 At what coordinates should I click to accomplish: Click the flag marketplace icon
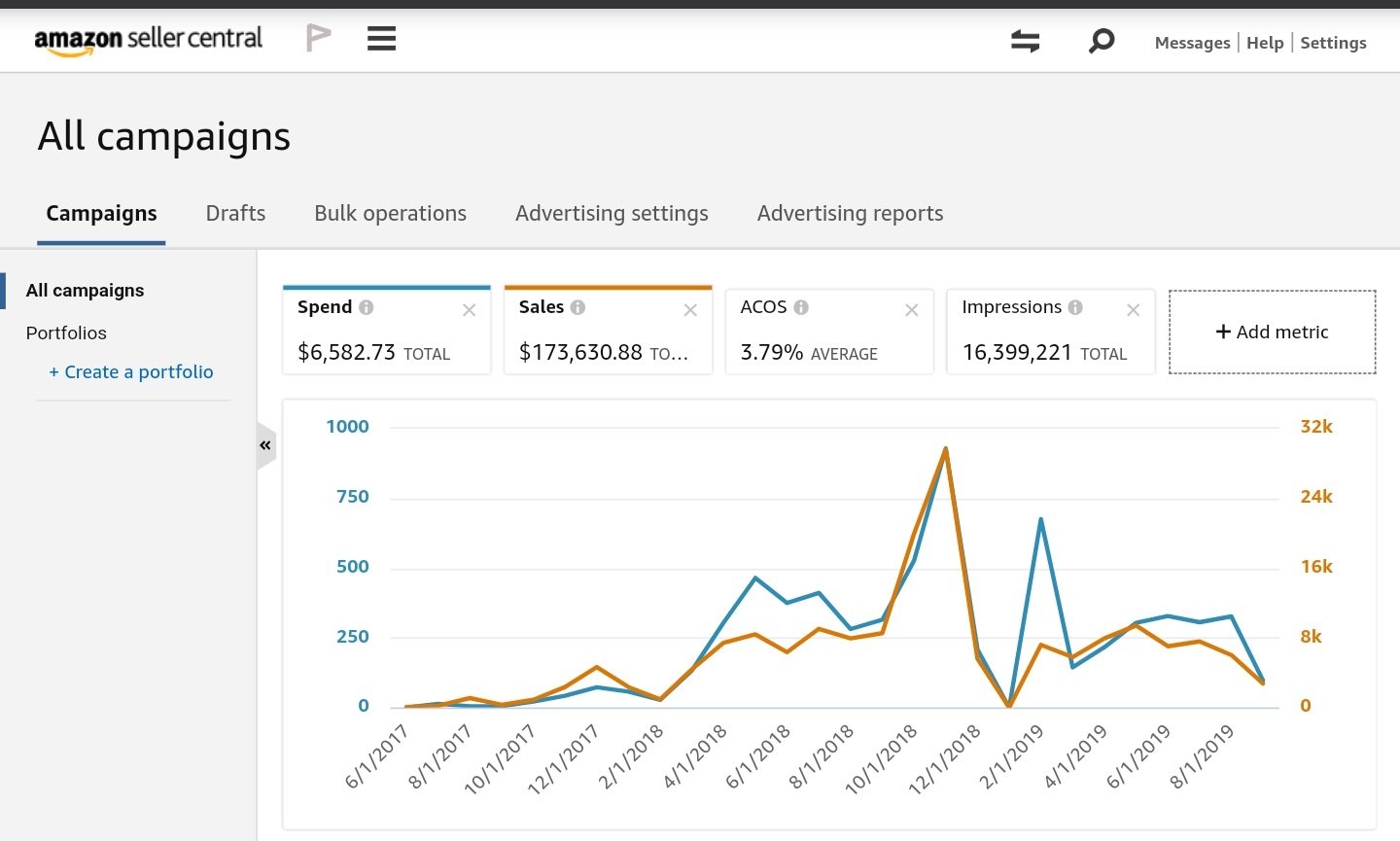pos(318,39)
